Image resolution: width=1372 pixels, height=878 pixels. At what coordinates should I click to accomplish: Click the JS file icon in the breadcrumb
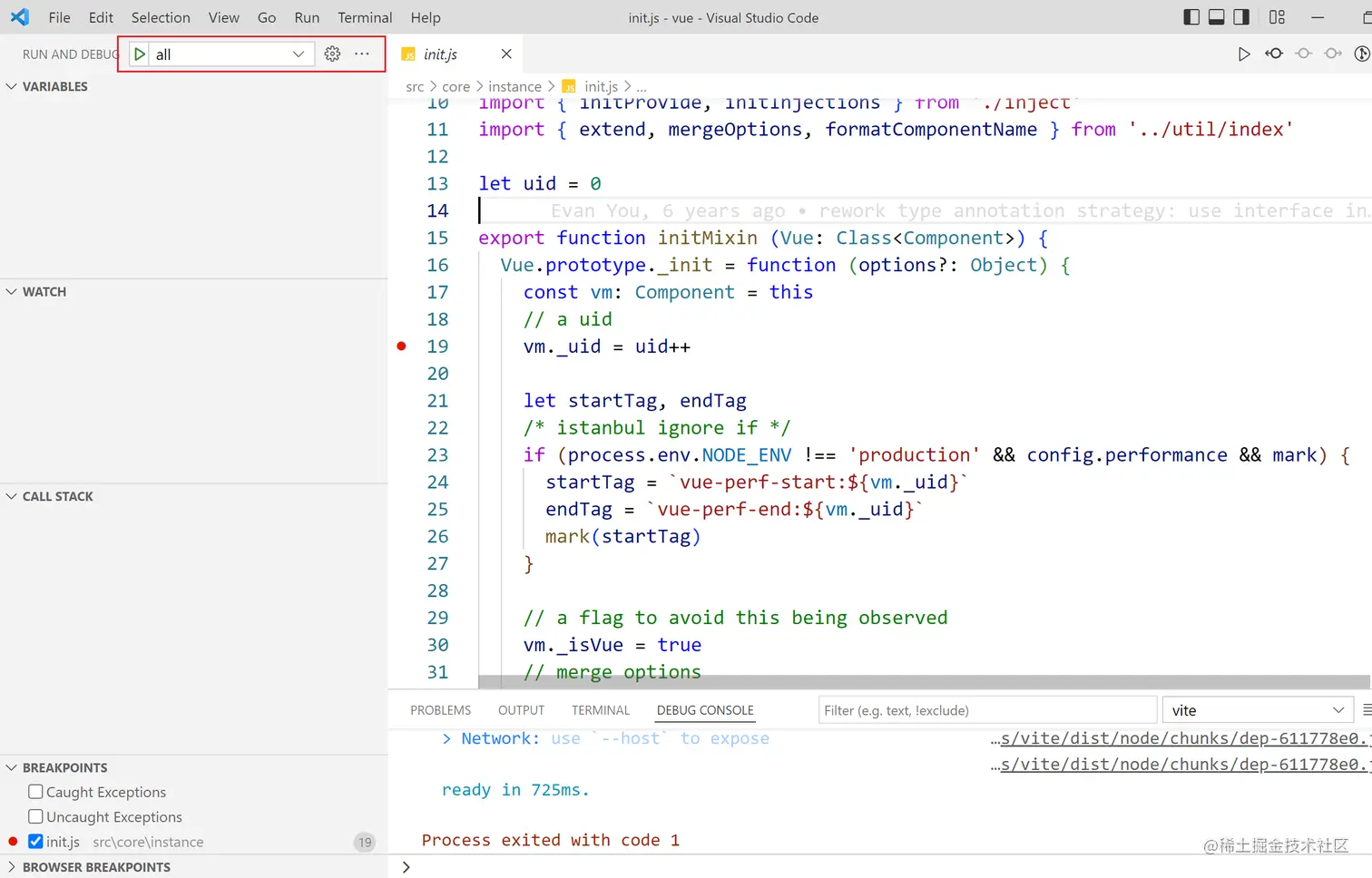[x=569, y=86]
